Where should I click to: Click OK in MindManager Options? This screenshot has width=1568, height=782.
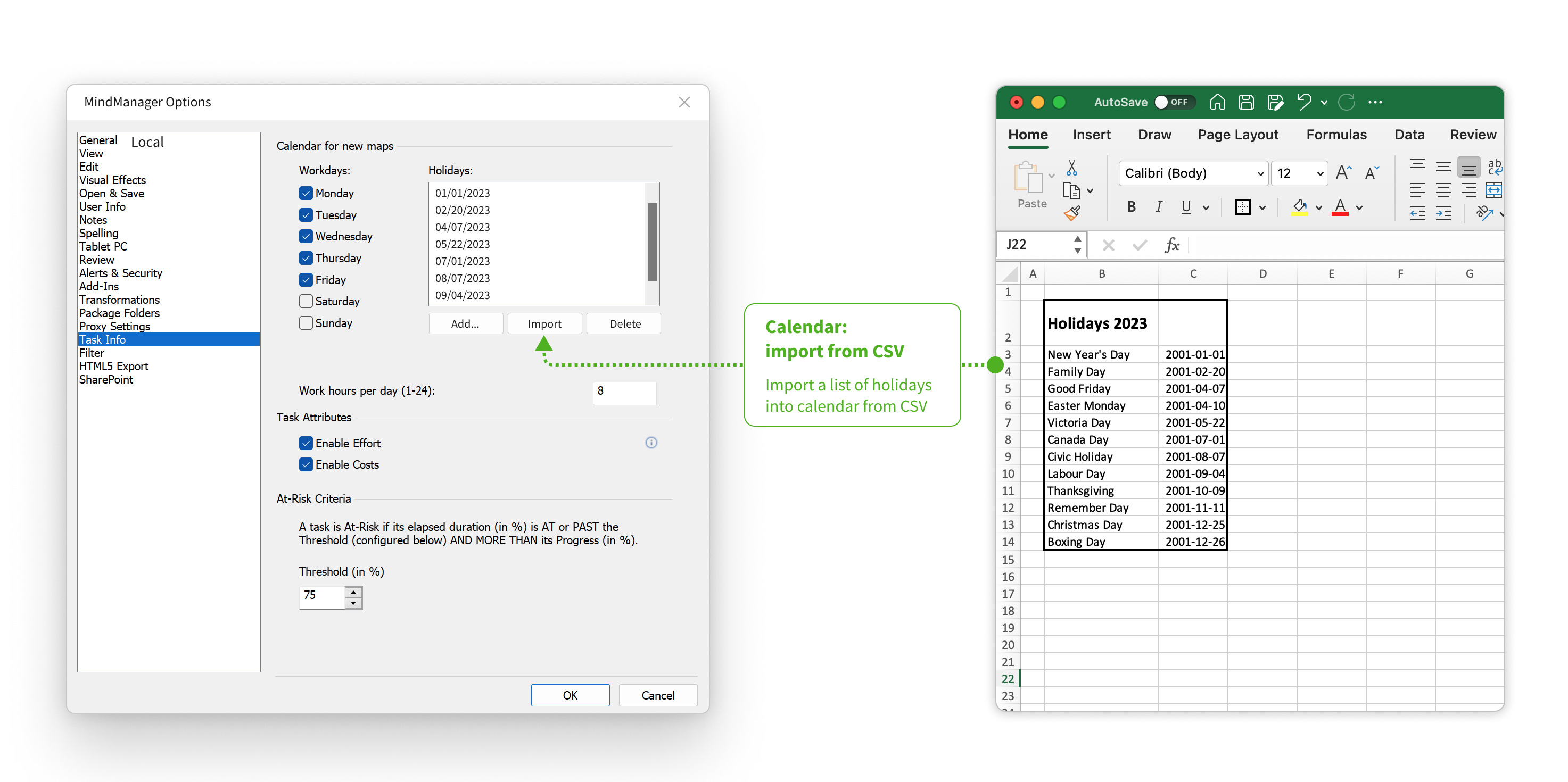point(571,695)
